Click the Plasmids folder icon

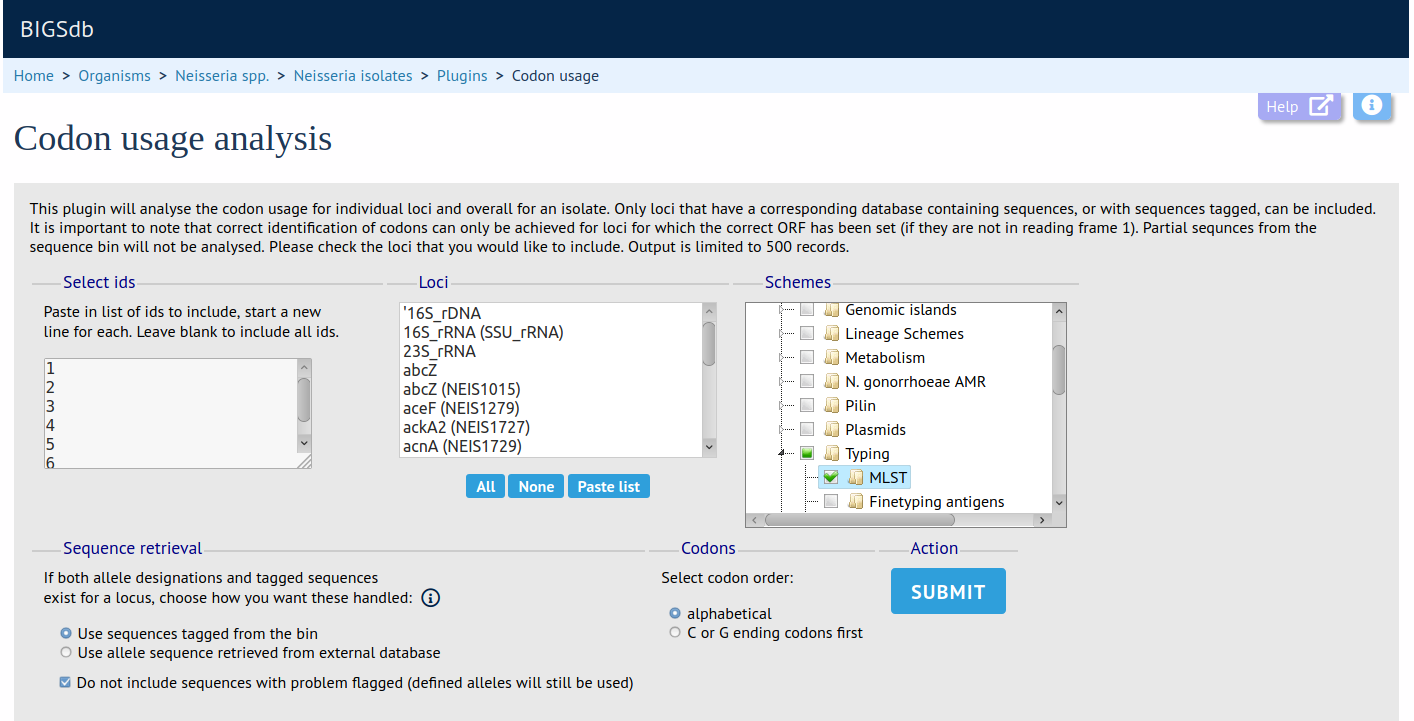point(830,430)
